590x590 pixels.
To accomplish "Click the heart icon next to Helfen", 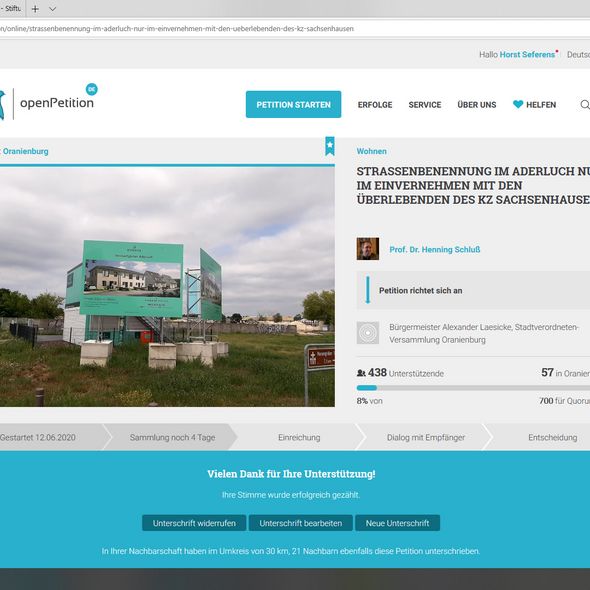I will pos(518,104).
